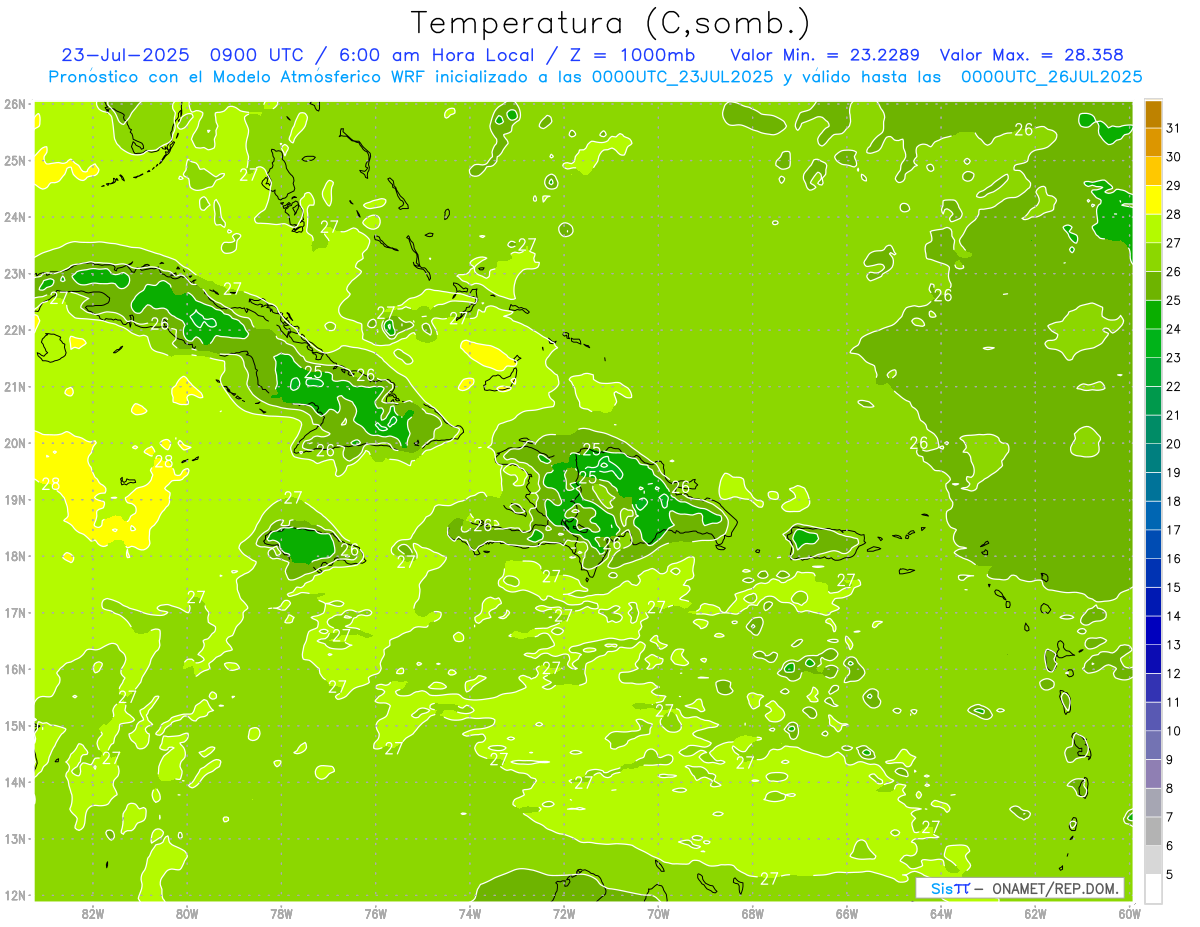The width and height of the screenshot is (1200, 927).
Task: Select the date '23-Jul-2025' in header
Action: tap(125, 54)
